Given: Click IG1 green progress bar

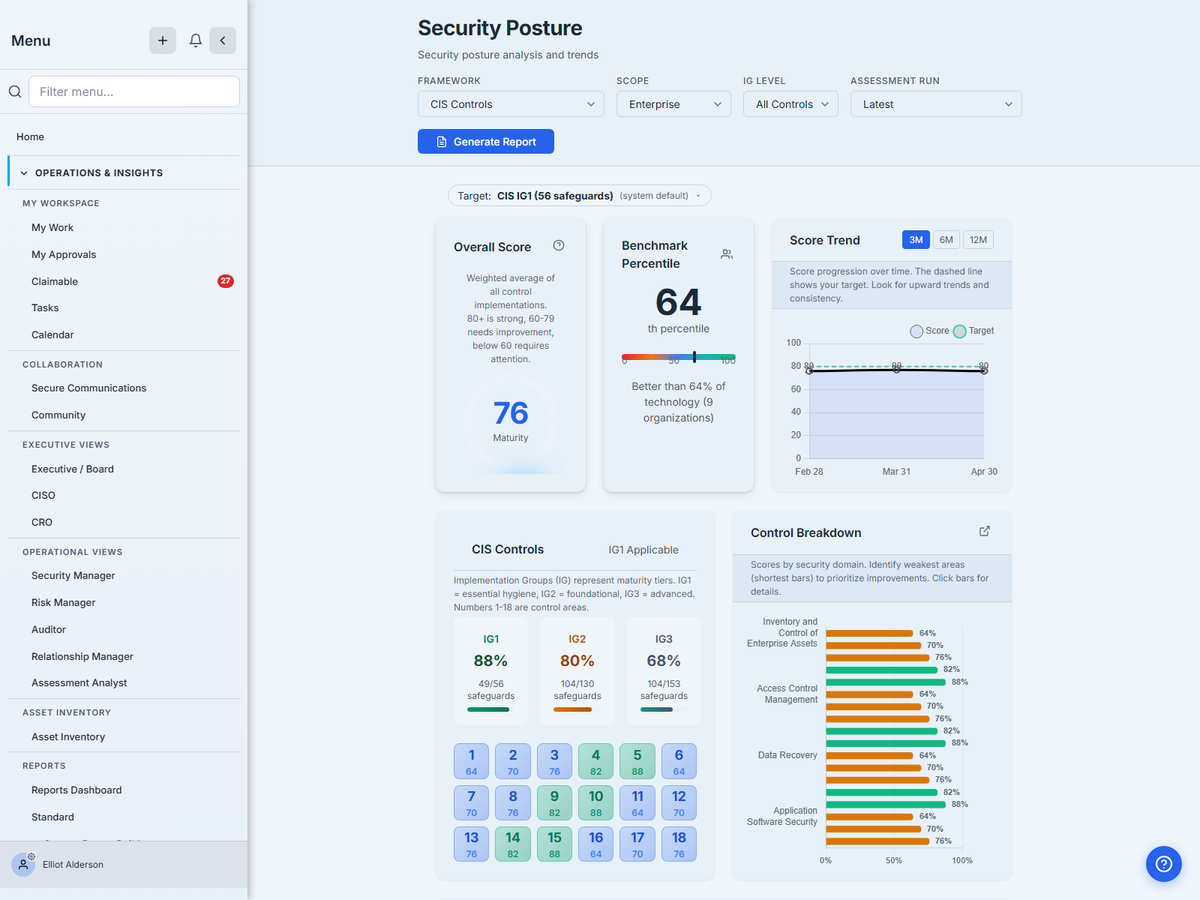Looking at the screenshot, I should pyautogui.click(x=488, y=710).
